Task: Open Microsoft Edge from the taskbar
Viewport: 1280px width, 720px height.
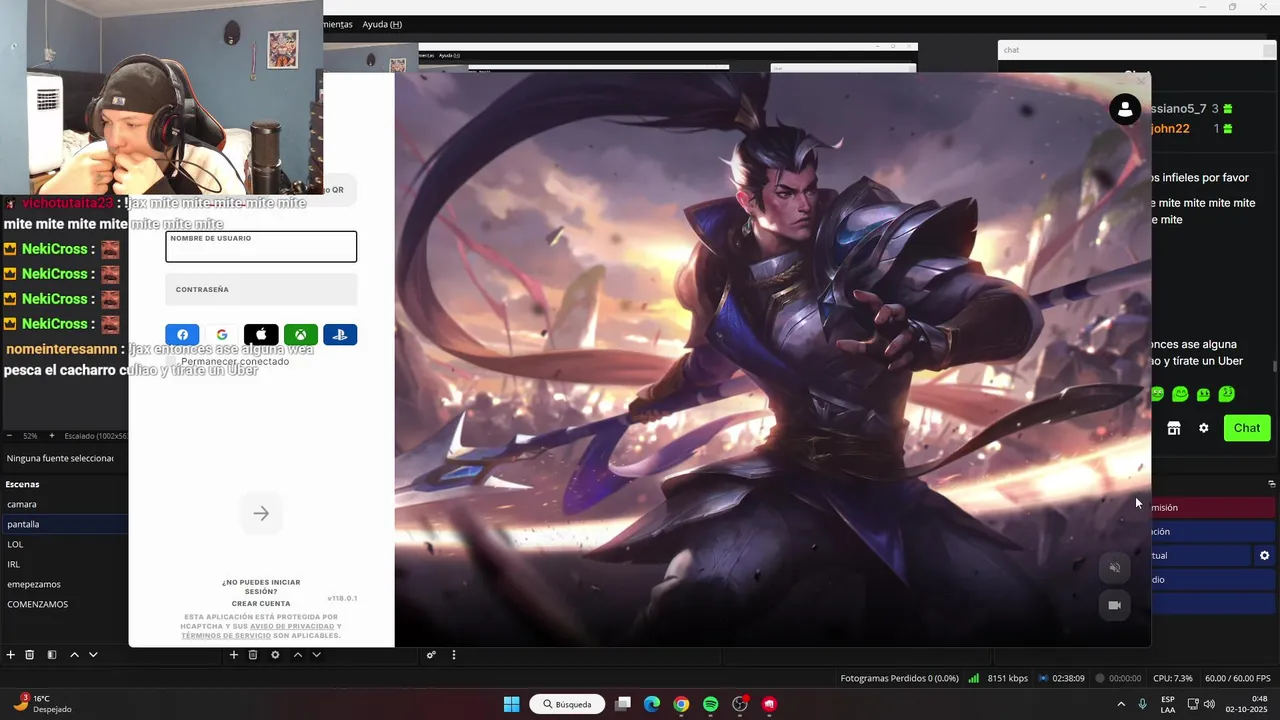Action: point(652,704)
